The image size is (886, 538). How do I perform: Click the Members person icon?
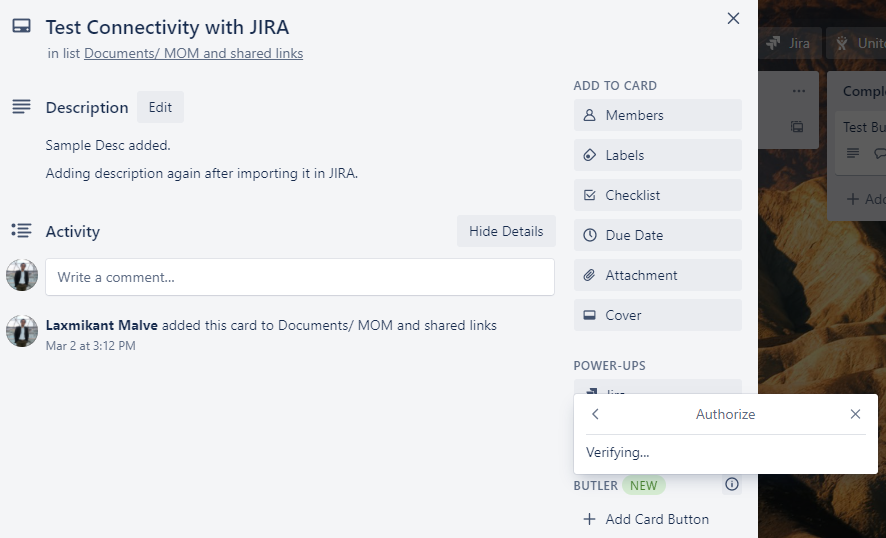click(x=589, y=115)
